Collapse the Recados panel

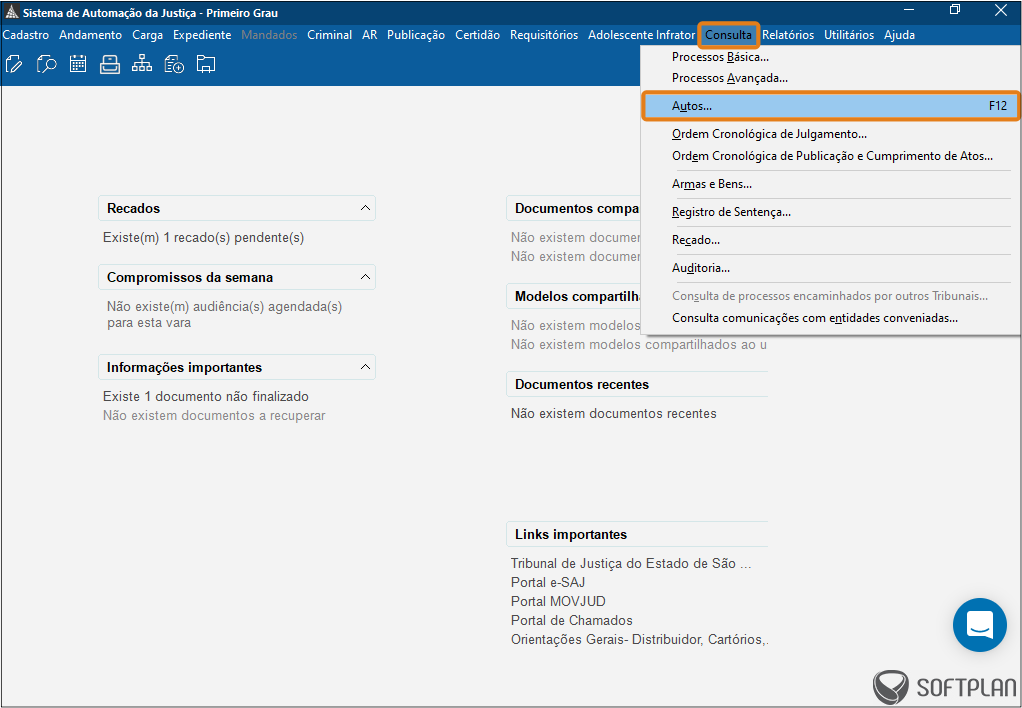click(x=365, y=208)
